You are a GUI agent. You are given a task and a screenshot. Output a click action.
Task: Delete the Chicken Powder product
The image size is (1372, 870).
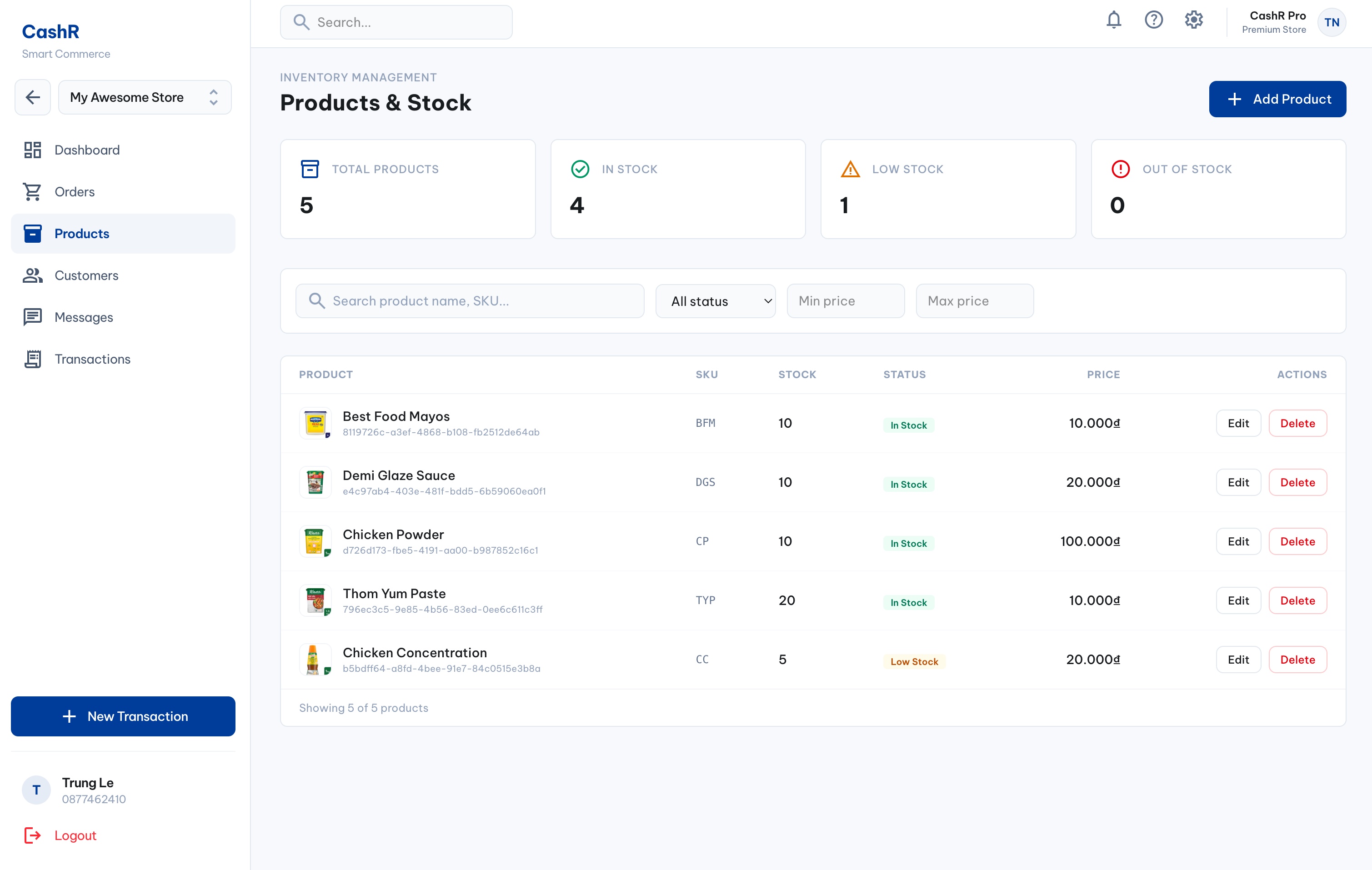[x=1297, y=541]
